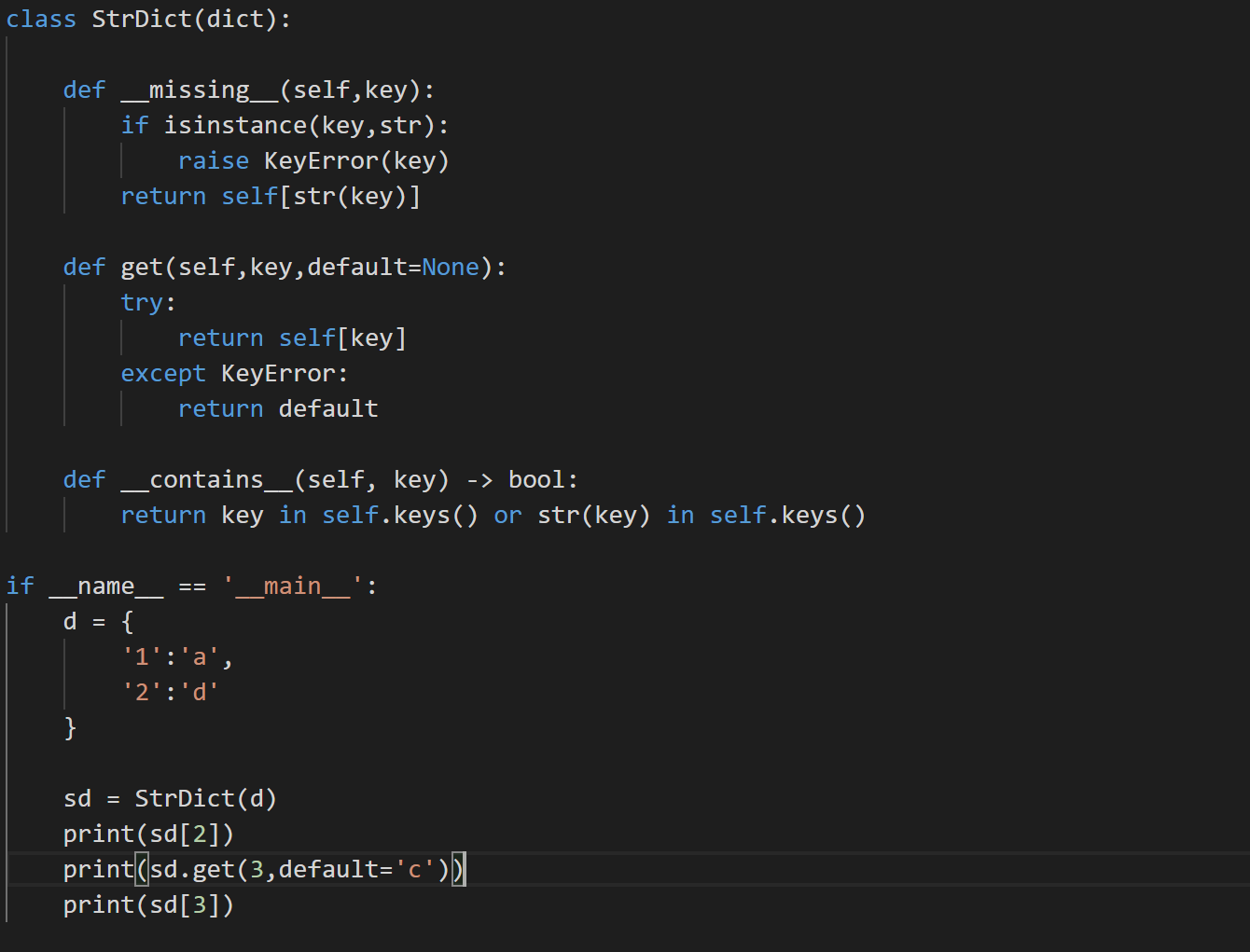Click the dictionary entry '1':'a'

click(170, 657)
